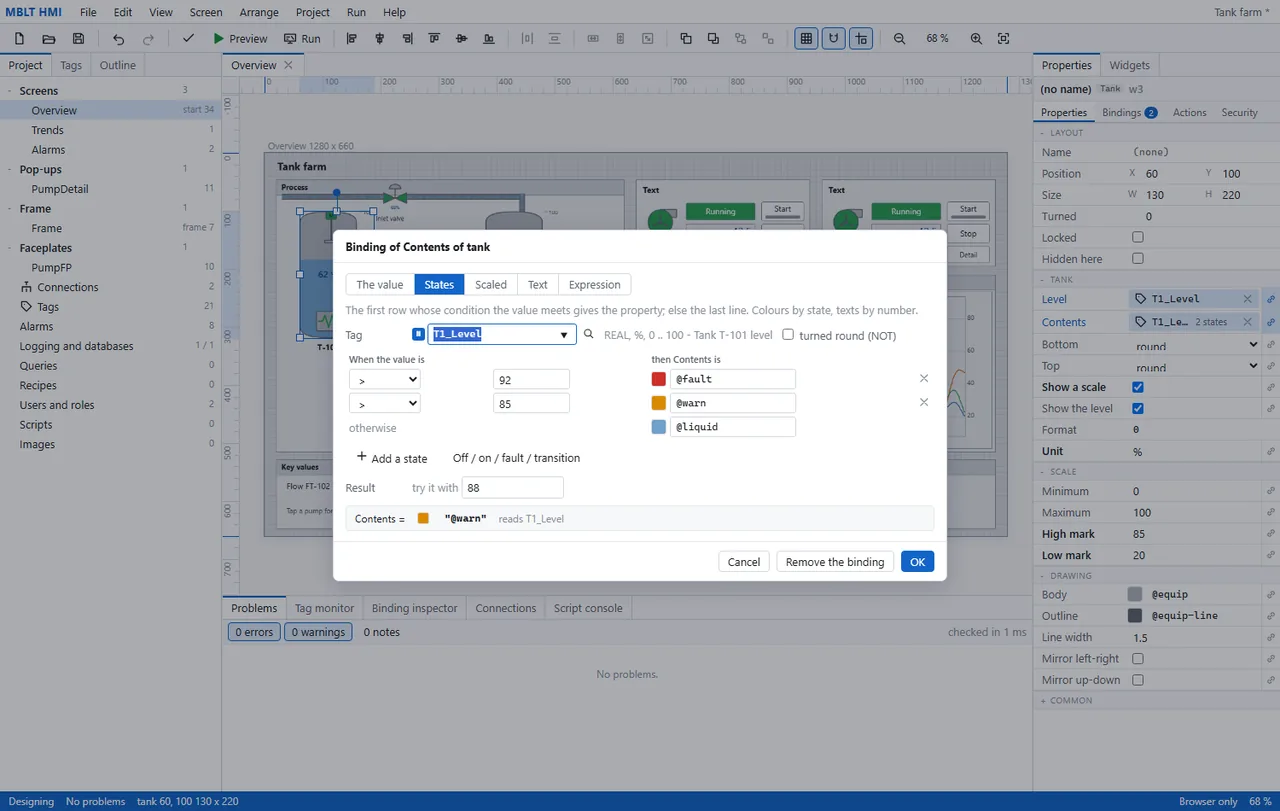This screenshot has width=1280, height=811.
Task: Click the Zoom out magnifier icon
Action: 899,39
